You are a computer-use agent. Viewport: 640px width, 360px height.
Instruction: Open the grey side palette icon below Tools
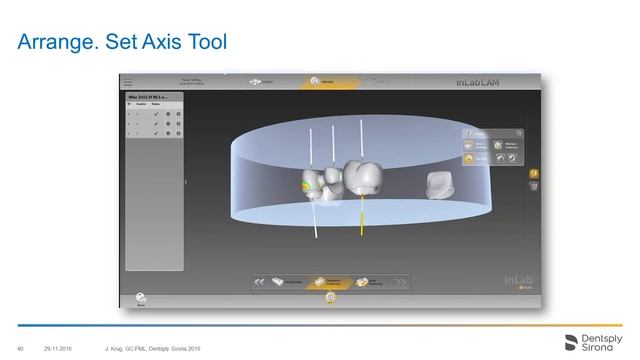coord(534,186)
